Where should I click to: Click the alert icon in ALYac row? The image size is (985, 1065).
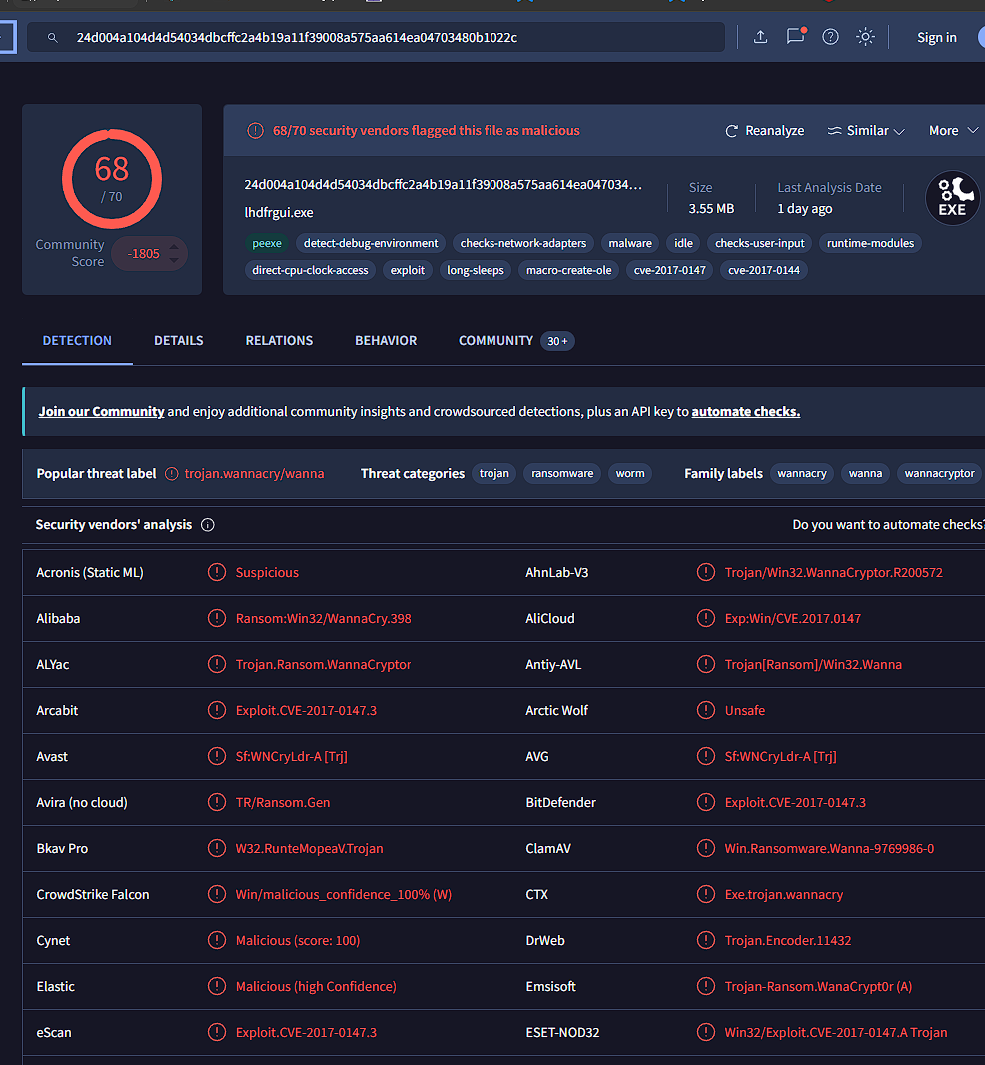[217, 664]
